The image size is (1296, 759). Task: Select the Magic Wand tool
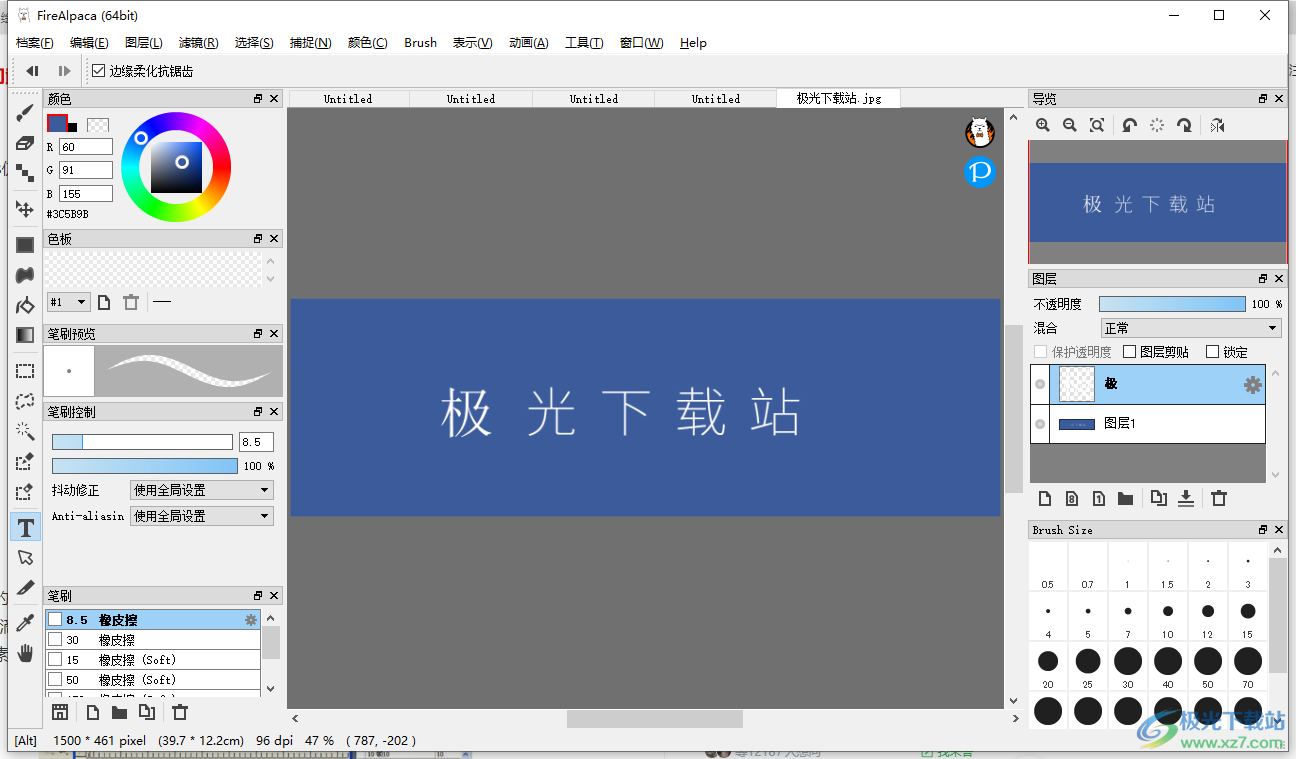click(25, 431)
